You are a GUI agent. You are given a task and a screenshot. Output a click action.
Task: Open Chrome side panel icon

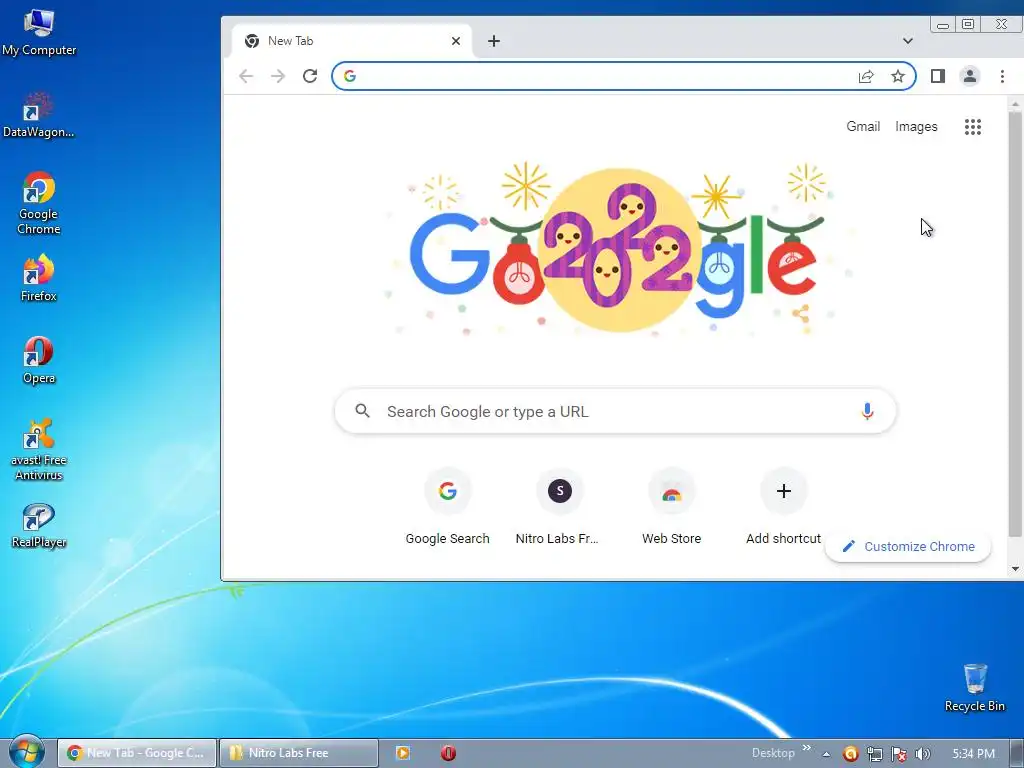pyautogui.click(x=938, y=76)
